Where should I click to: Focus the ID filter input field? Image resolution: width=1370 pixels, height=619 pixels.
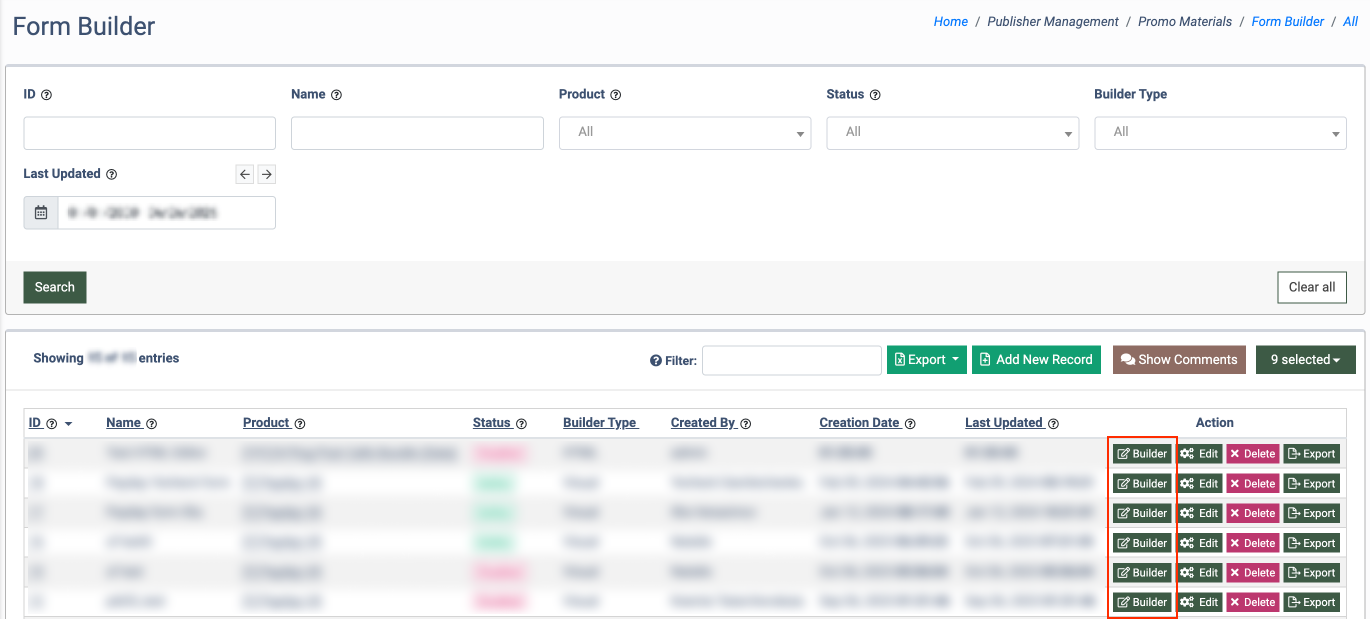[149, 133]
